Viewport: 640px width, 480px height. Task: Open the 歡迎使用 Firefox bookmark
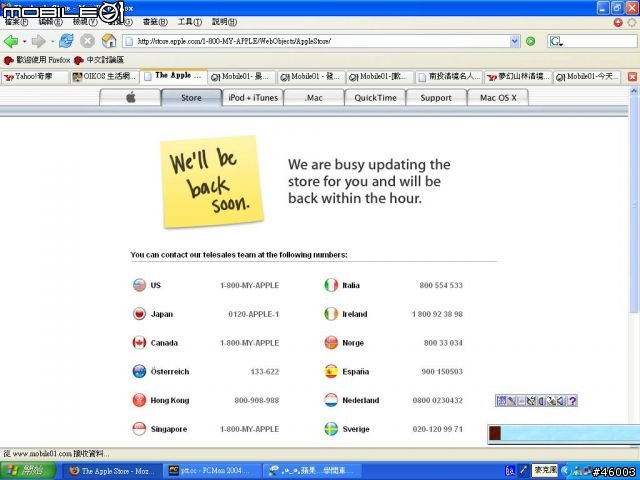coord(37,60)
